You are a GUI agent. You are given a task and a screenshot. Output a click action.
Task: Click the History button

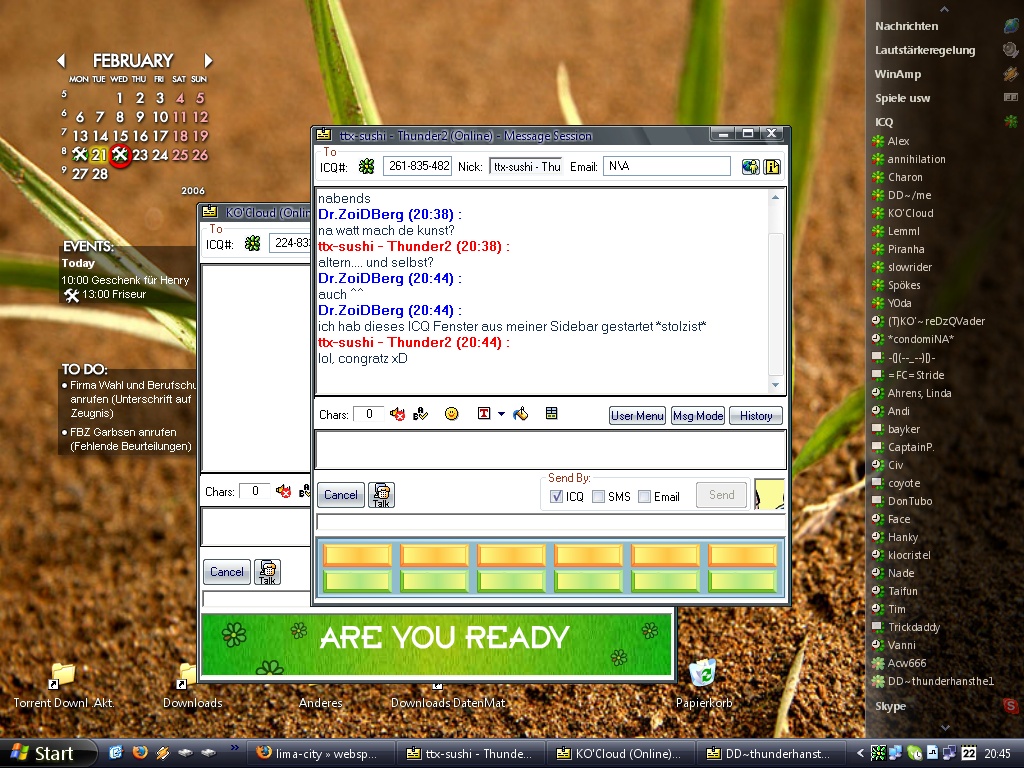click(756, 416)
